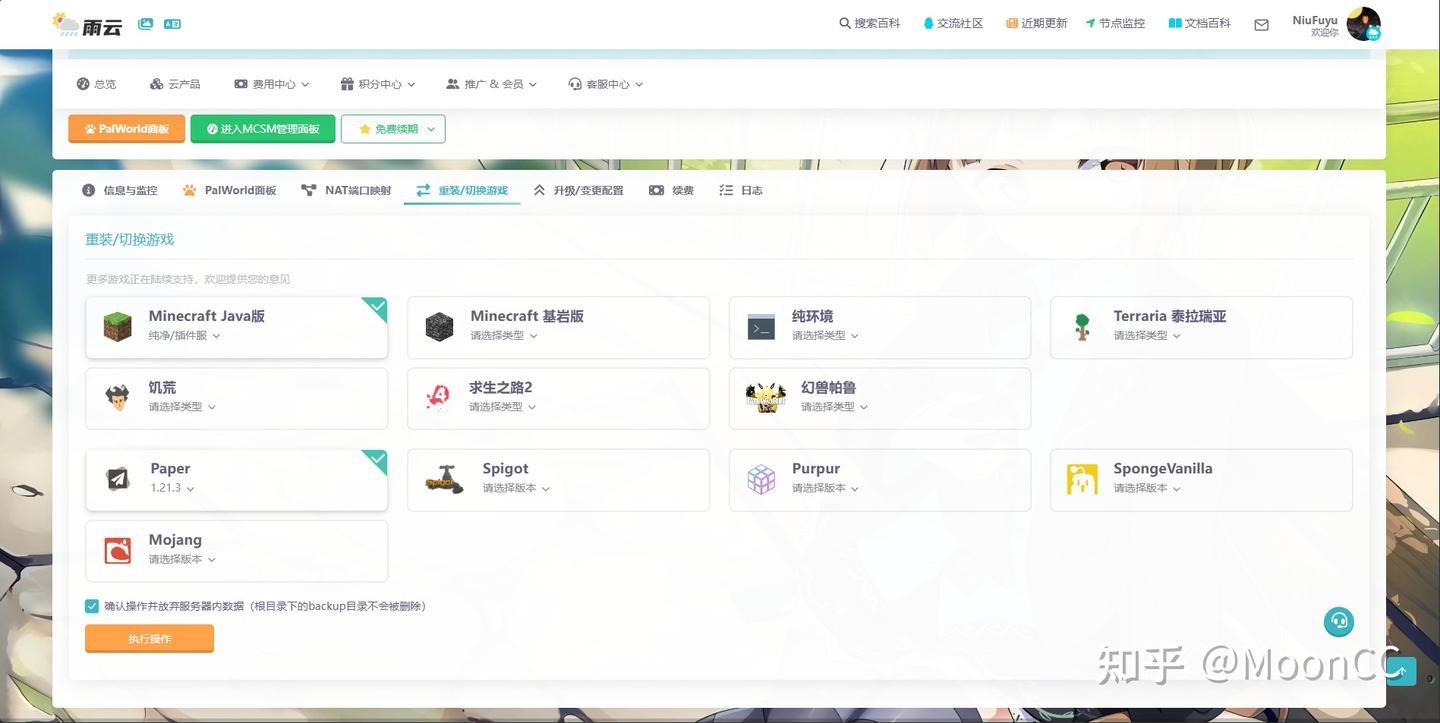Click the 进入MCSM管理面板 button
This screenshot has height=723, width=1440.
tap(262, 128)
